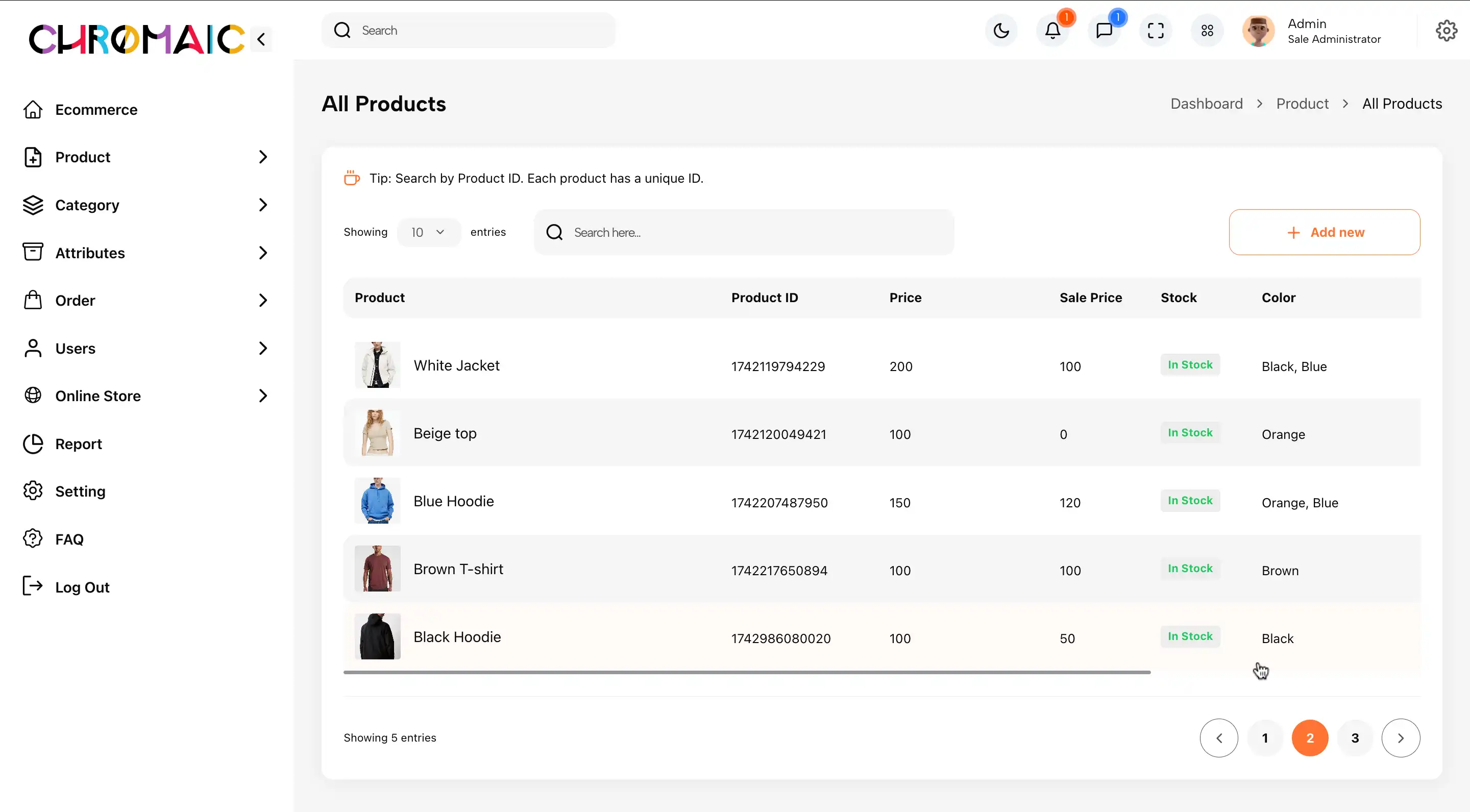
Task: Open the chat messages icon
Action: pos(1104,31)
